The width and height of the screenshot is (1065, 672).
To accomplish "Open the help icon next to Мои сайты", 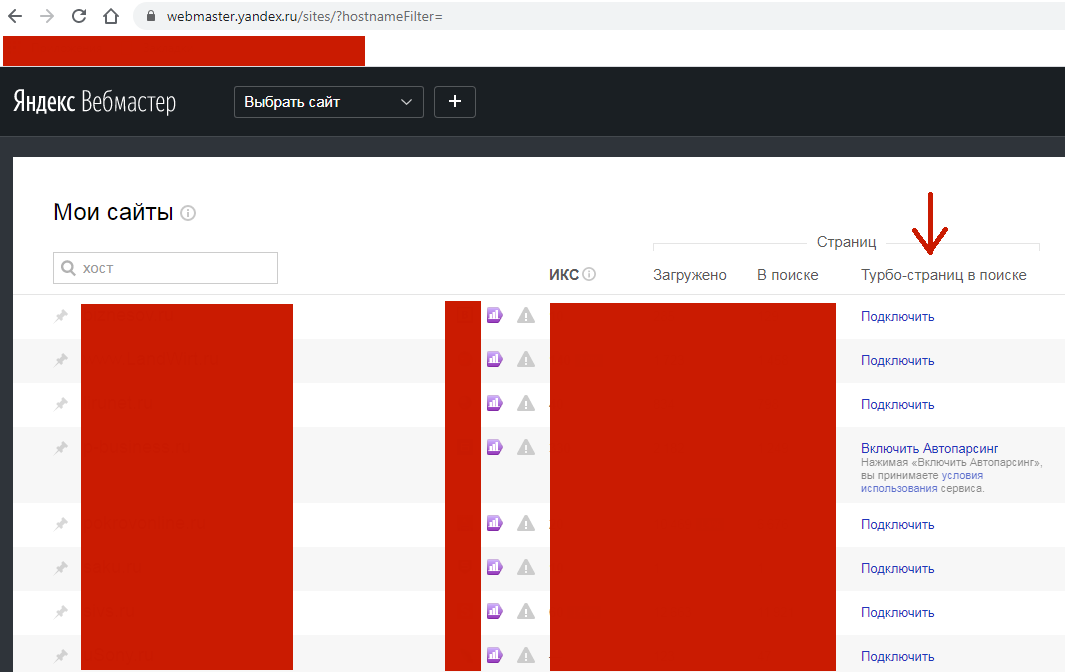I will click(x=188, y=213).
